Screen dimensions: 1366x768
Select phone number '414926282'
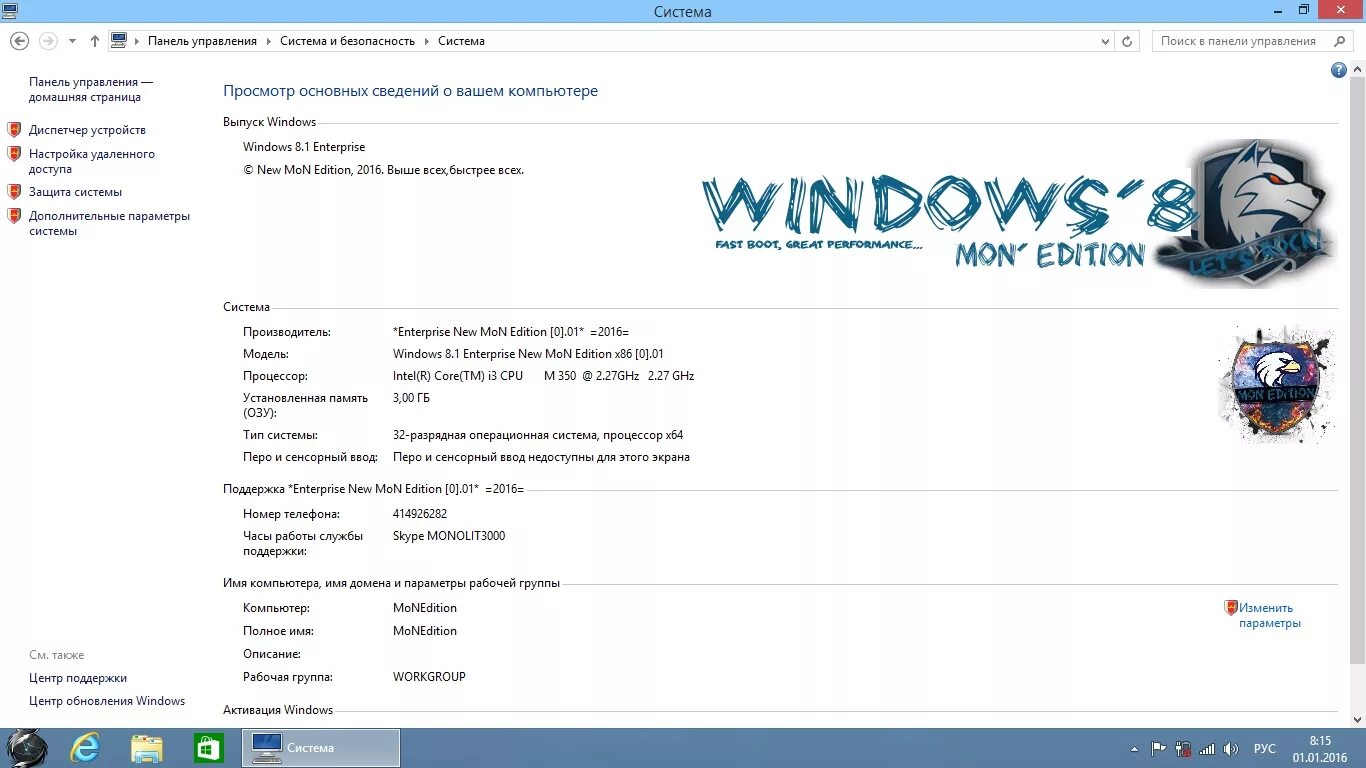420,514
